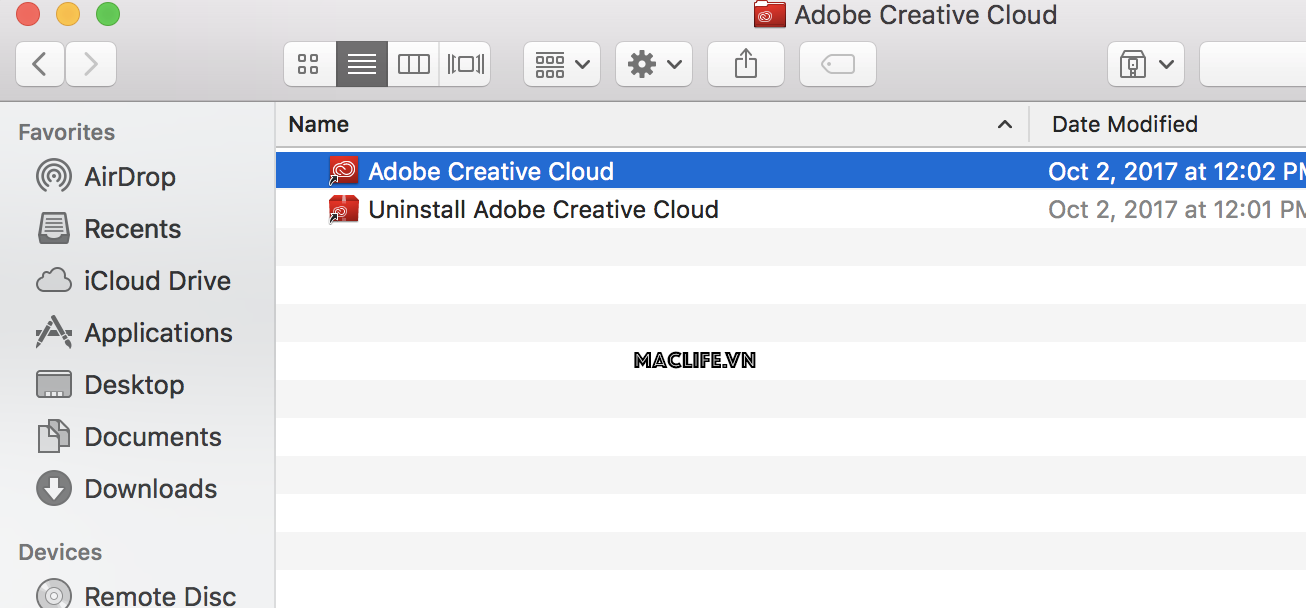1306x608 pixels.
Task: Select the list view icon
Action: pos(362,63)
